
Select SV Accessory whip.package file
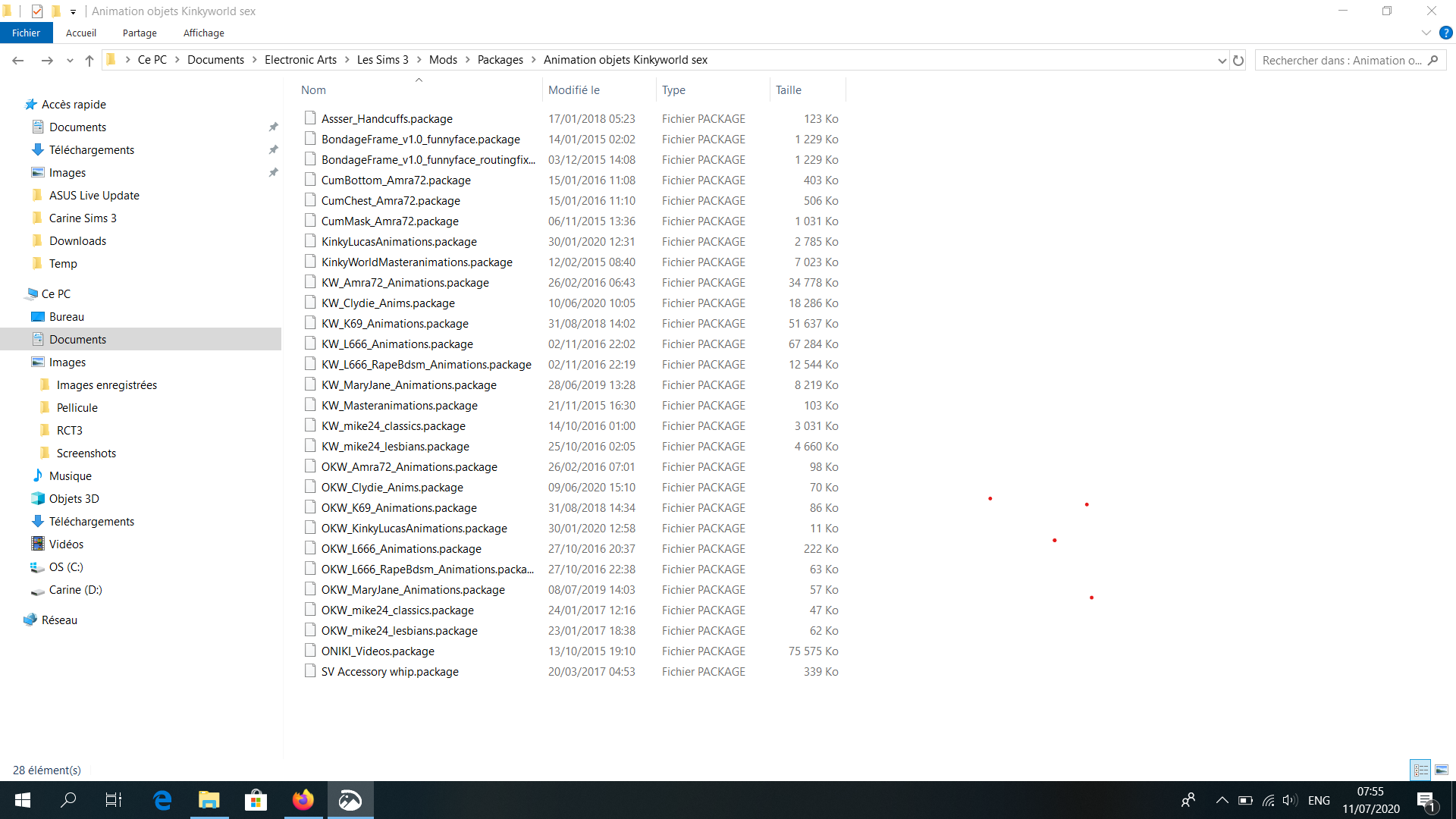point(390,672)
